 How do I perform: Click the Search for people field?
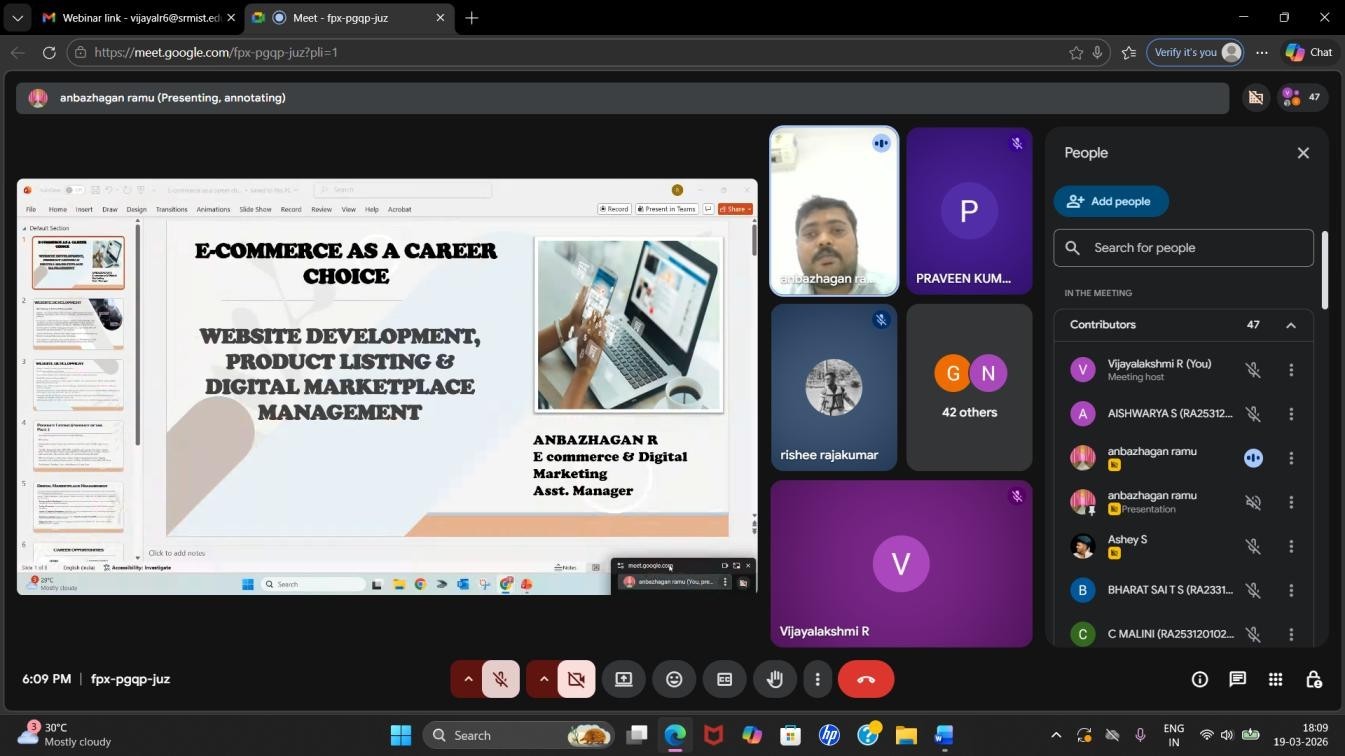pyautogui.click(x=1183, y=248)
